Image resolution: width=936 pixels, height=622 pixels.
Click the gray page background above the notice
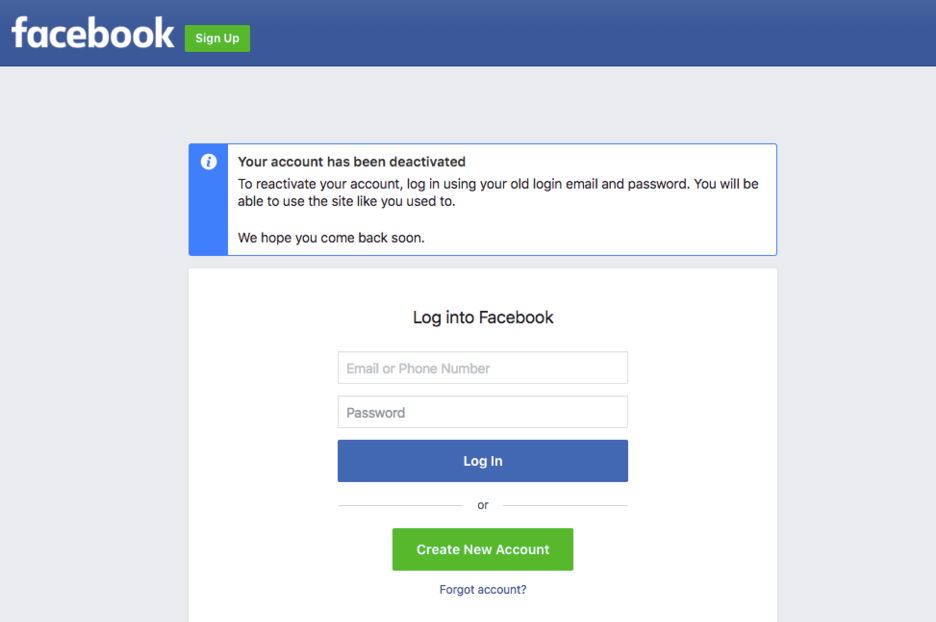pos(482,104)
